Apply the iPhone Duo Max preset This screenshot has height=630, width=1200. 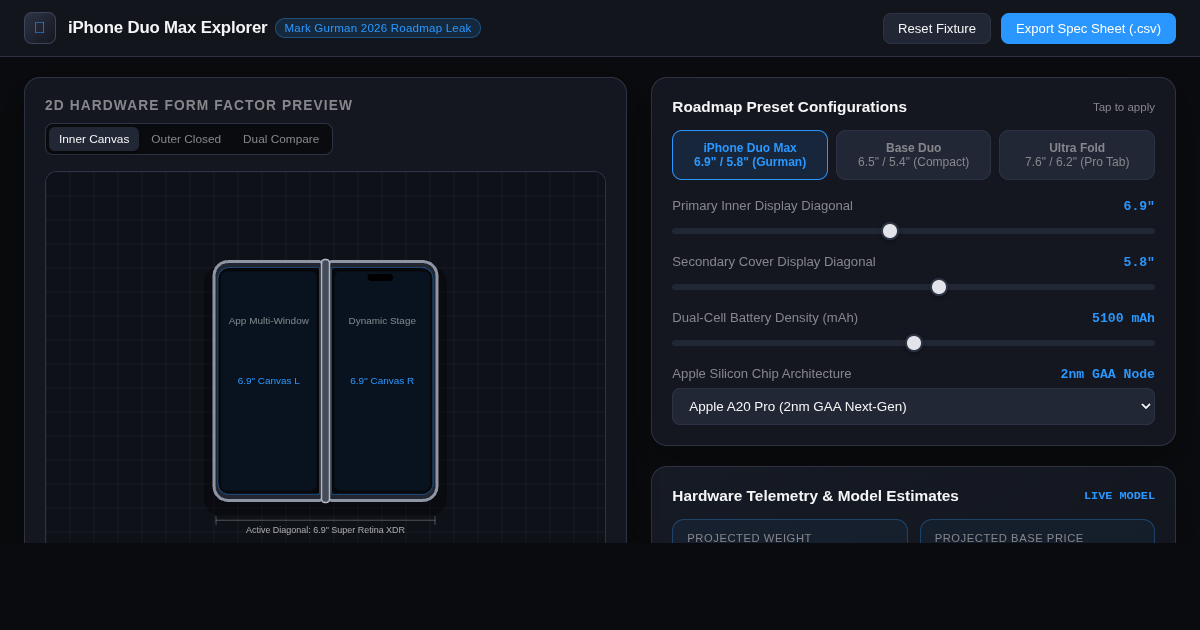750,155
